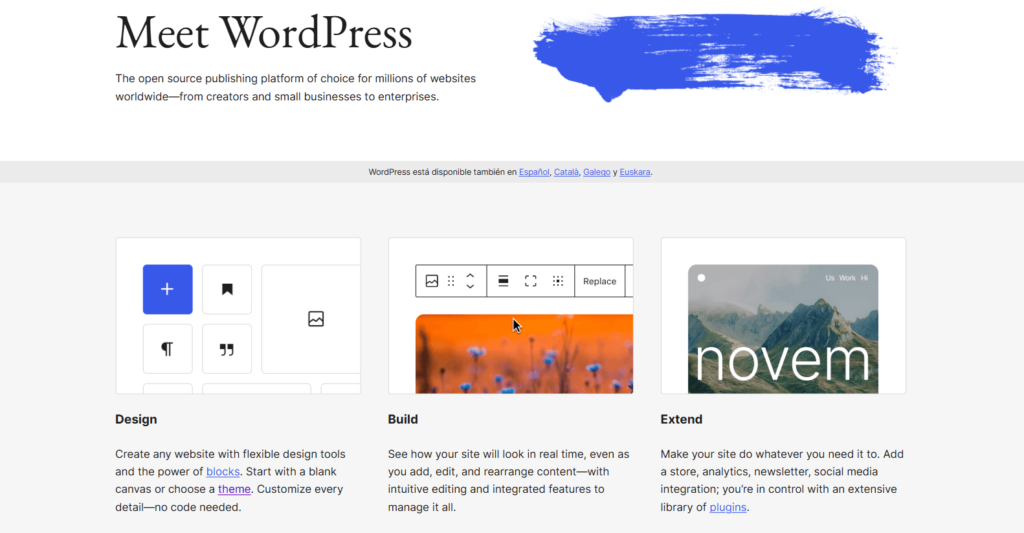Click the orange flower field image
The width and height of the screenshot is (1024, 533).
pos(524,354)
